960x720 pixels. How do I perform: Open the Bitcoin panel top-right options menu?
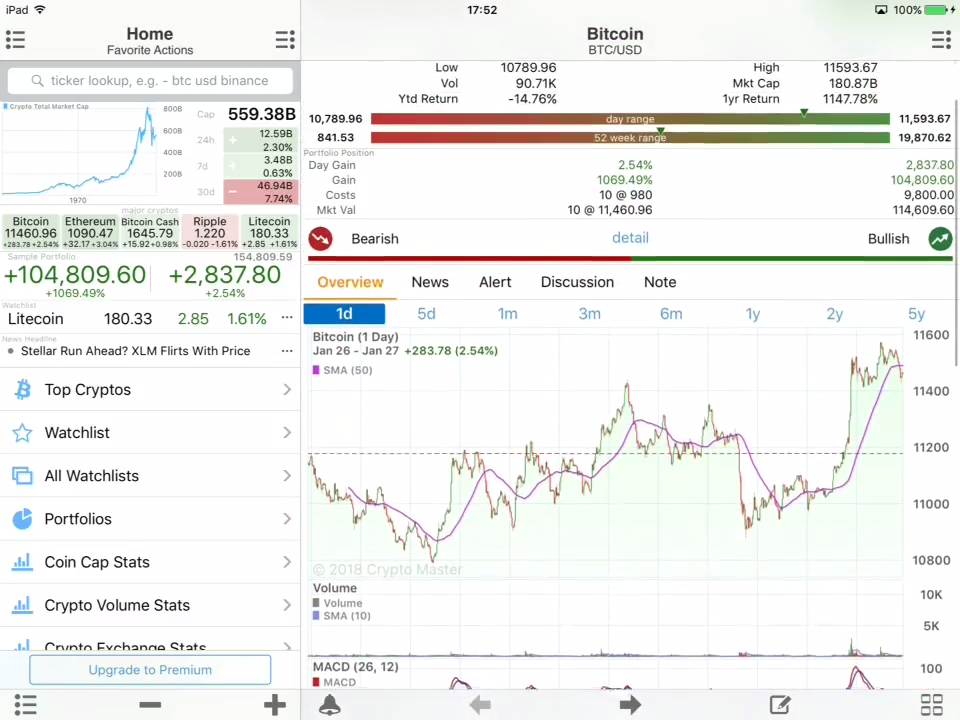click(x=941, y=40)
